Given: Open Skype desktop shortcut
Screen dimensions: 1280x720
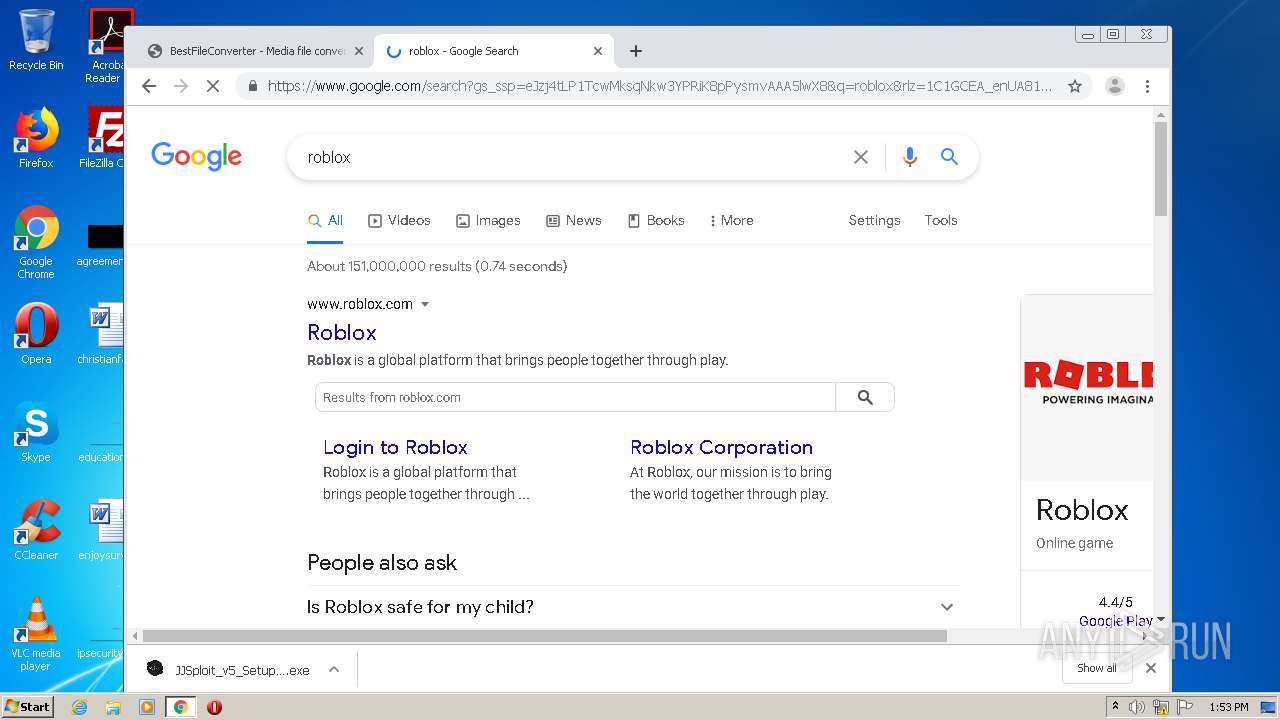Looking at the screenshot, I should (36, 432).
